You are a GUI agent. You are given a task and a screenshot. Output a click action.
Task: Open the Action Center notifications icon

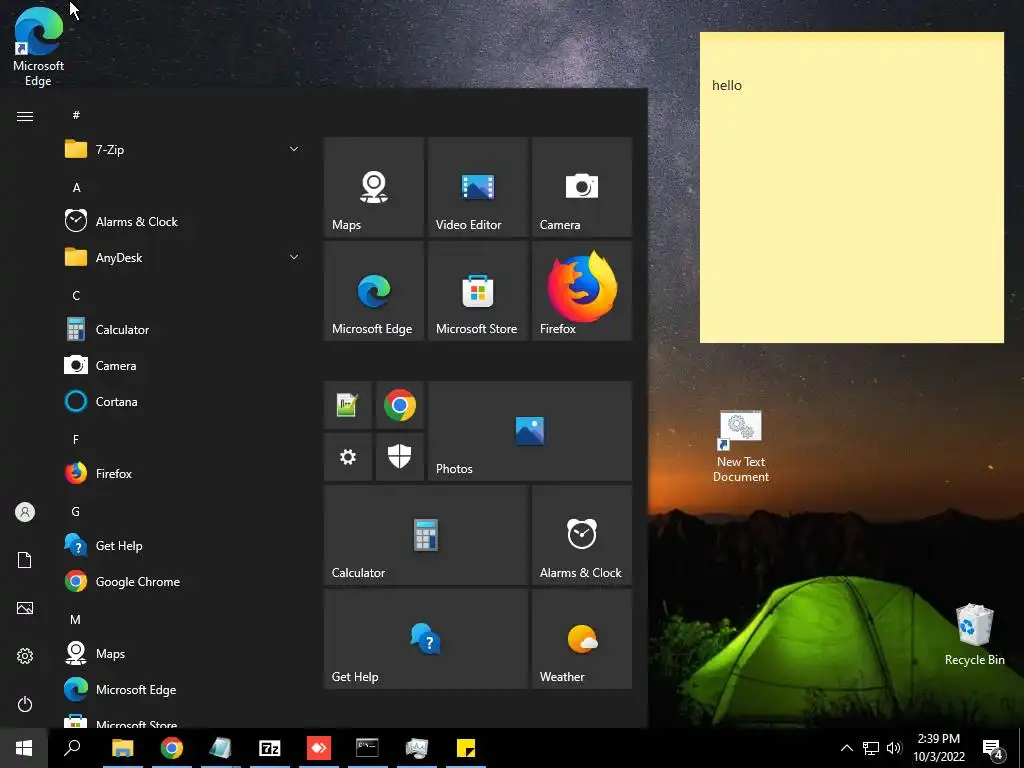point(993,748)
